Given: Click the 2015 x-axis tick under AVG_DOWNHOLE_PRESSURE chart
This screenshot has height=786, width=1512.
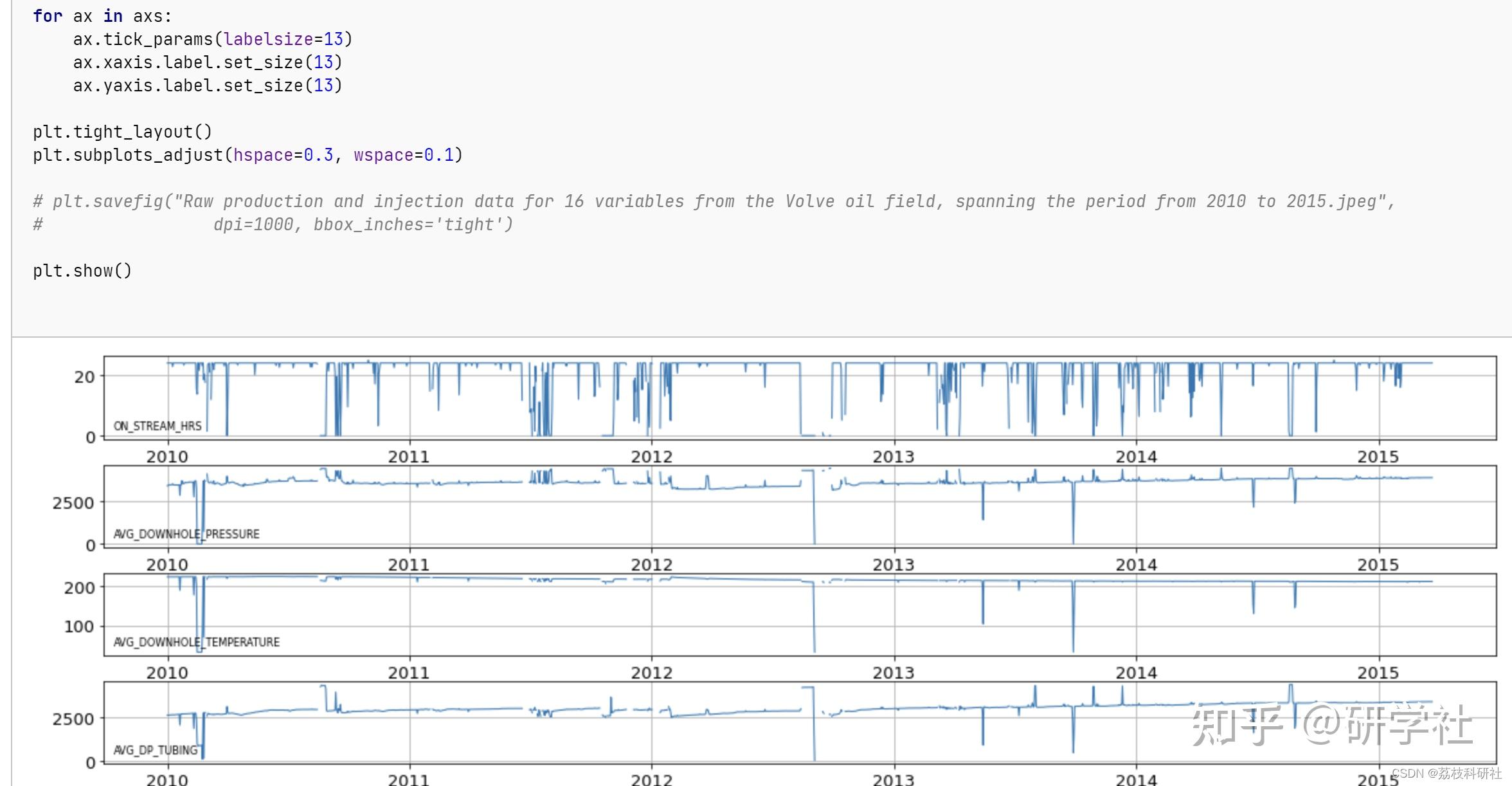Looking at the screenshot, I should [1378, 565].
